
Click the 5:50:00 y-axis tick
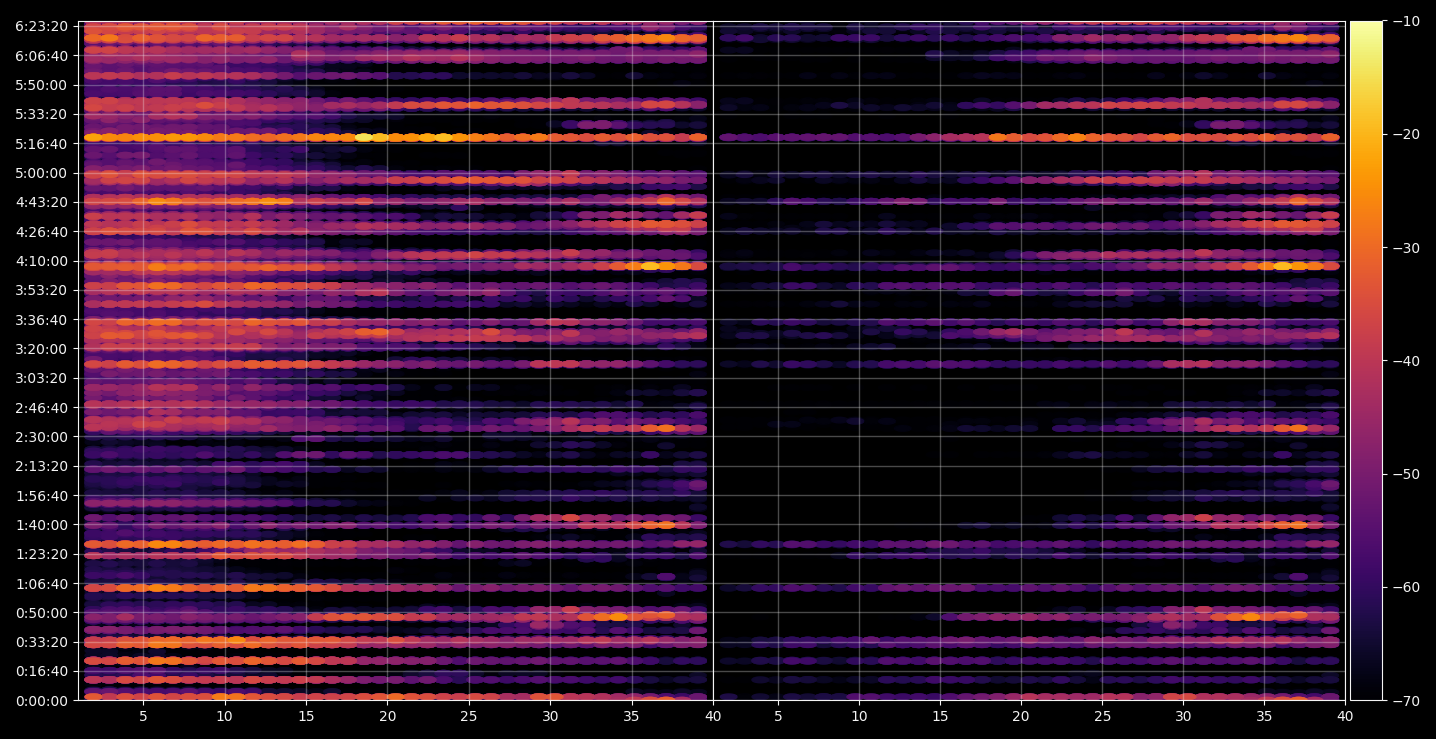click(41, 85)
